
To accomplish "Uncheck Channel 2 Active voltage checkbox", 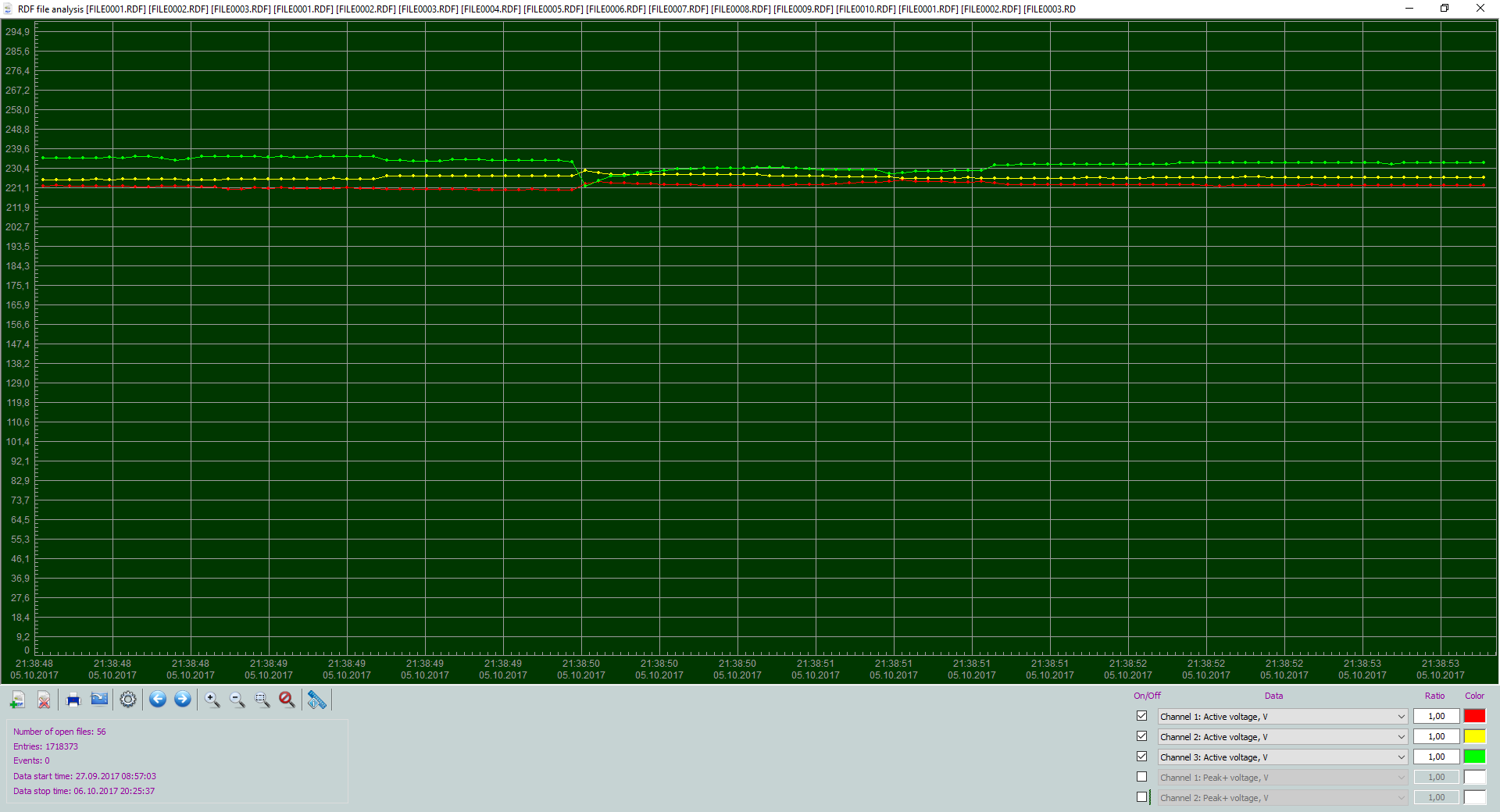I will click(1141, 736).
